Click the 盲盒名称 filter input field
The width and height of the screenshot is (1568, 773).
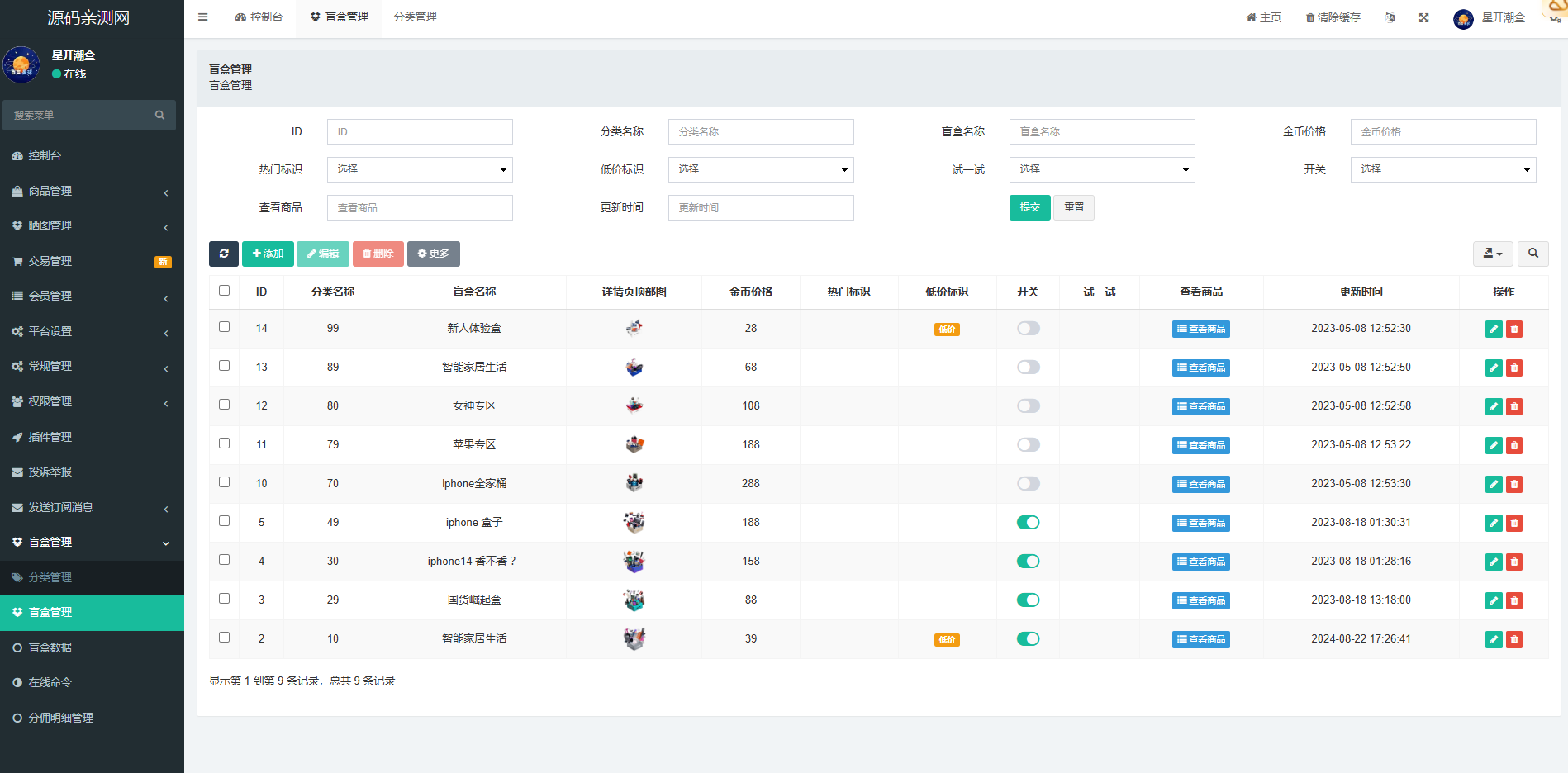pyautogui.click(x=1101, y=132)
